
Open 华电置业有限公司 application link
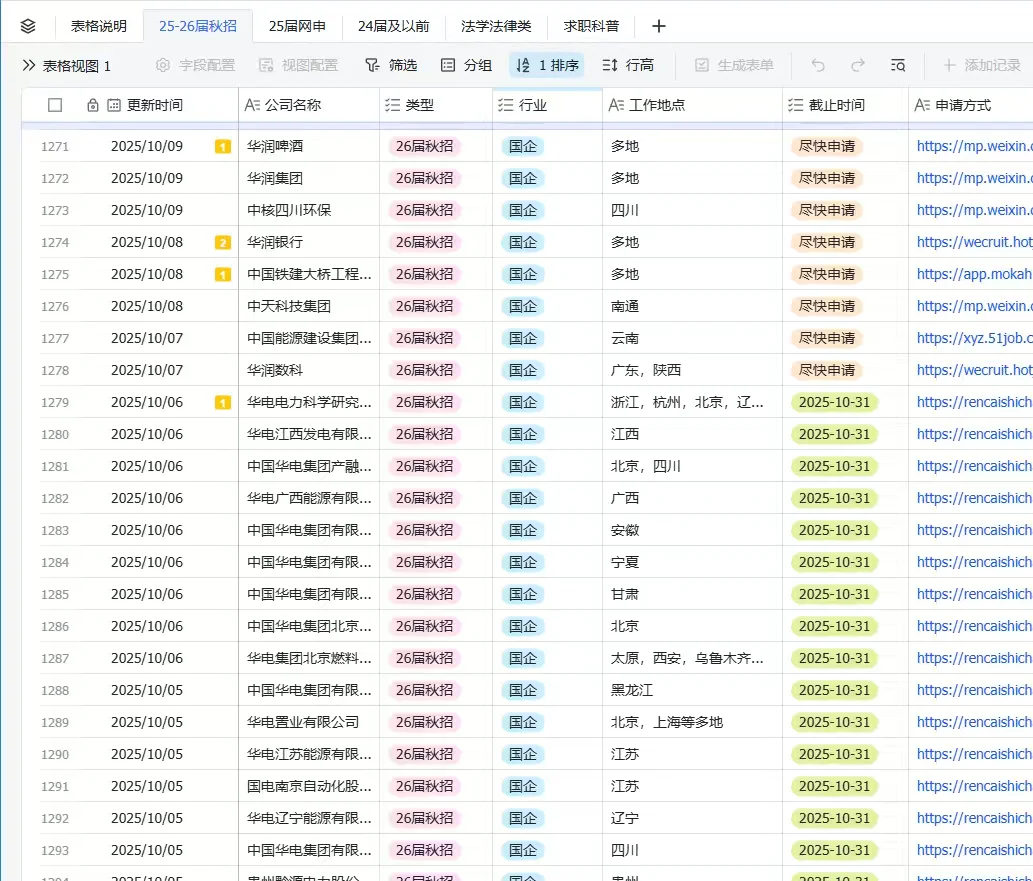974,722
